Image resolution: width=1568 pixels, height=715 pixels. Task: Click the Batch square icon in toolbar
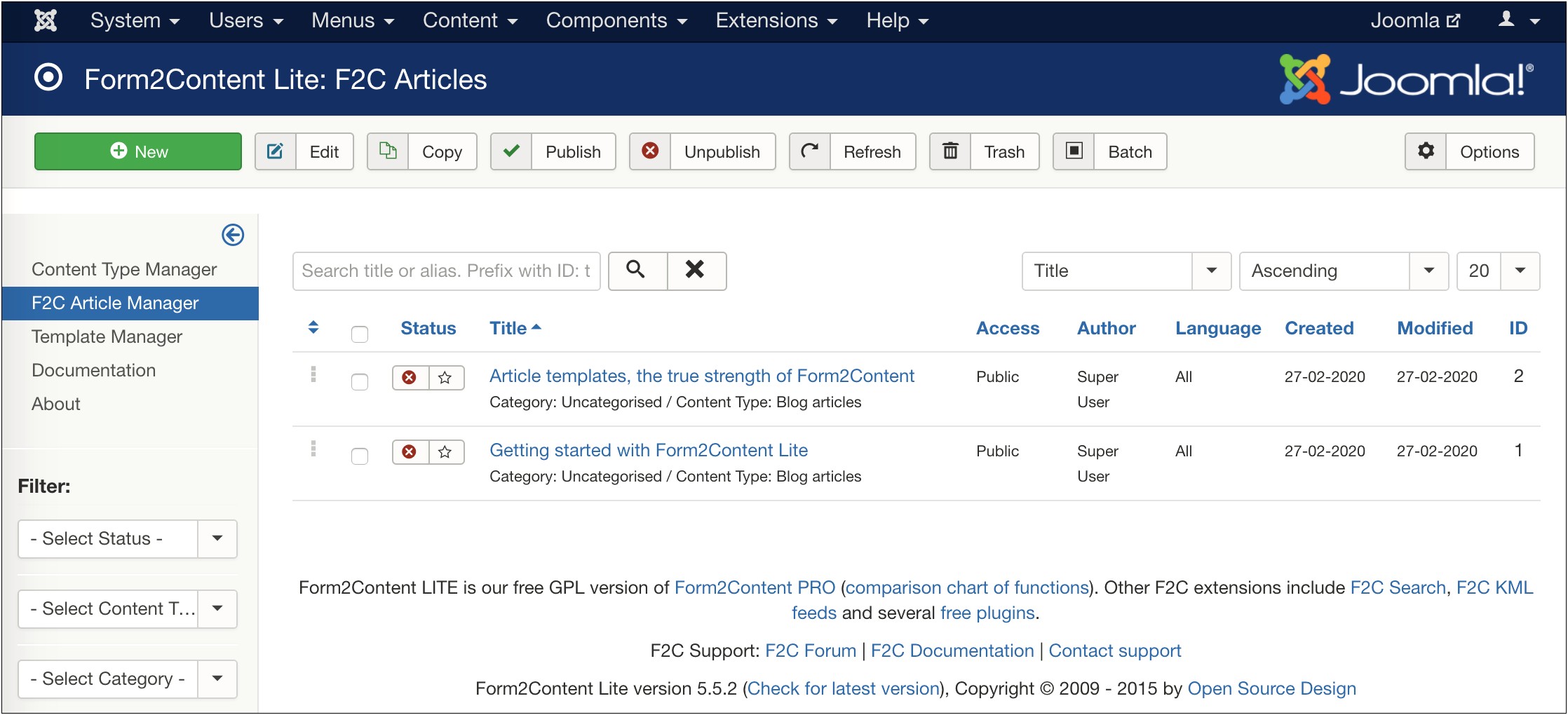tap(1074, 151)
